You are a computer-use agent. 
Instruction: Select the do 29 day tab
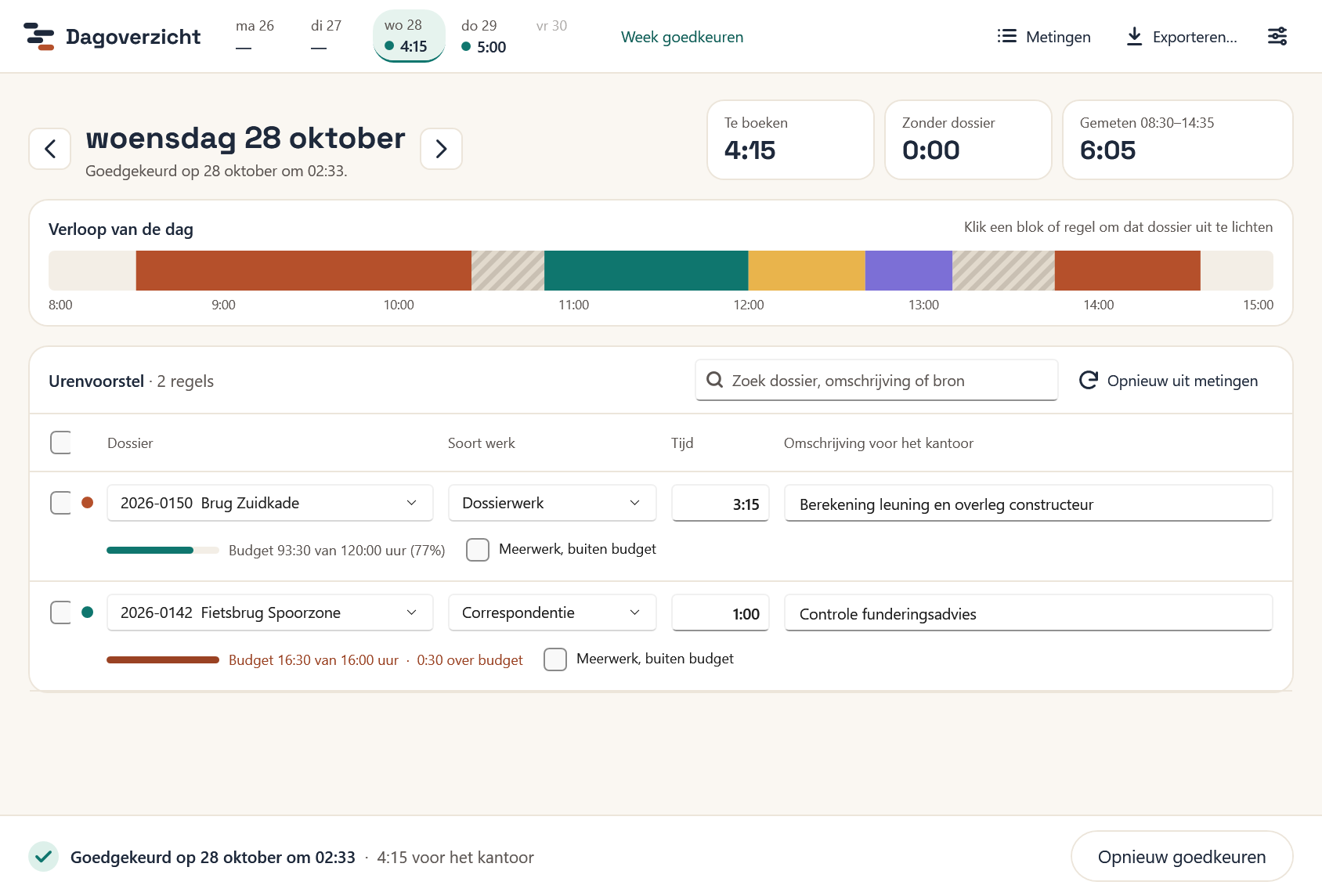tap(483, 36)
